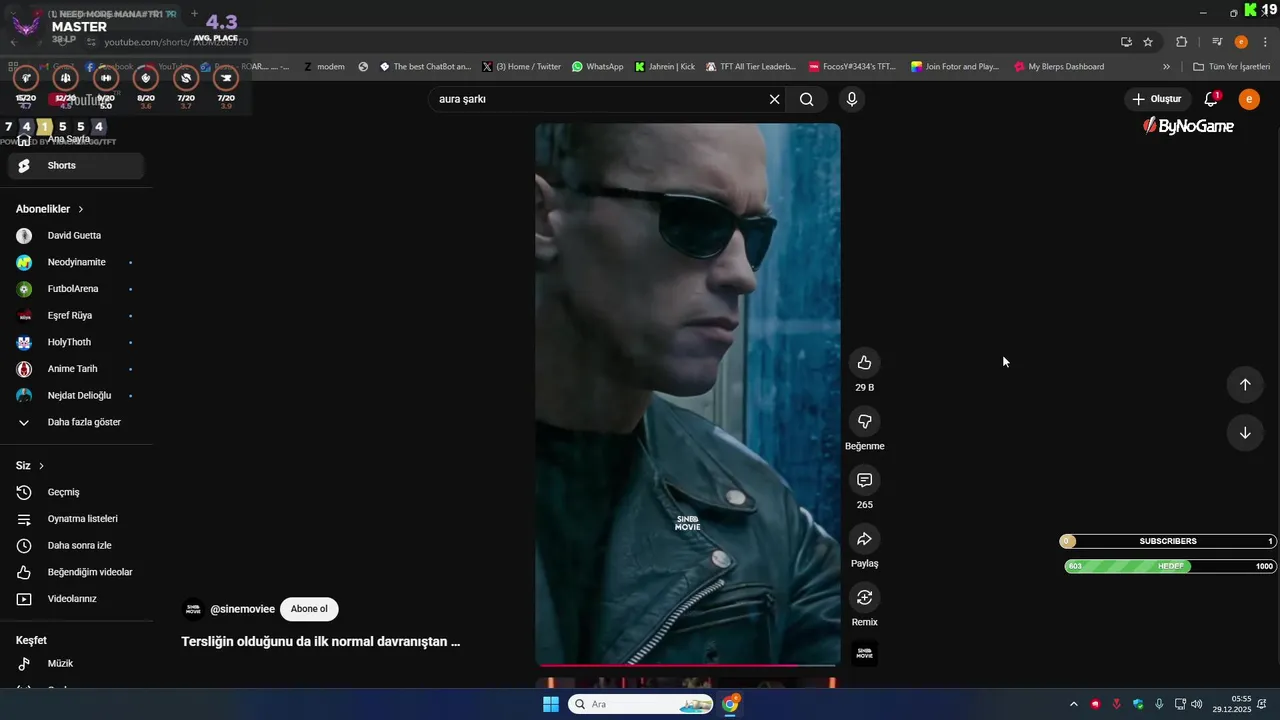
Task: Open the WhatsApp bookmark
Action: point(597,67)
